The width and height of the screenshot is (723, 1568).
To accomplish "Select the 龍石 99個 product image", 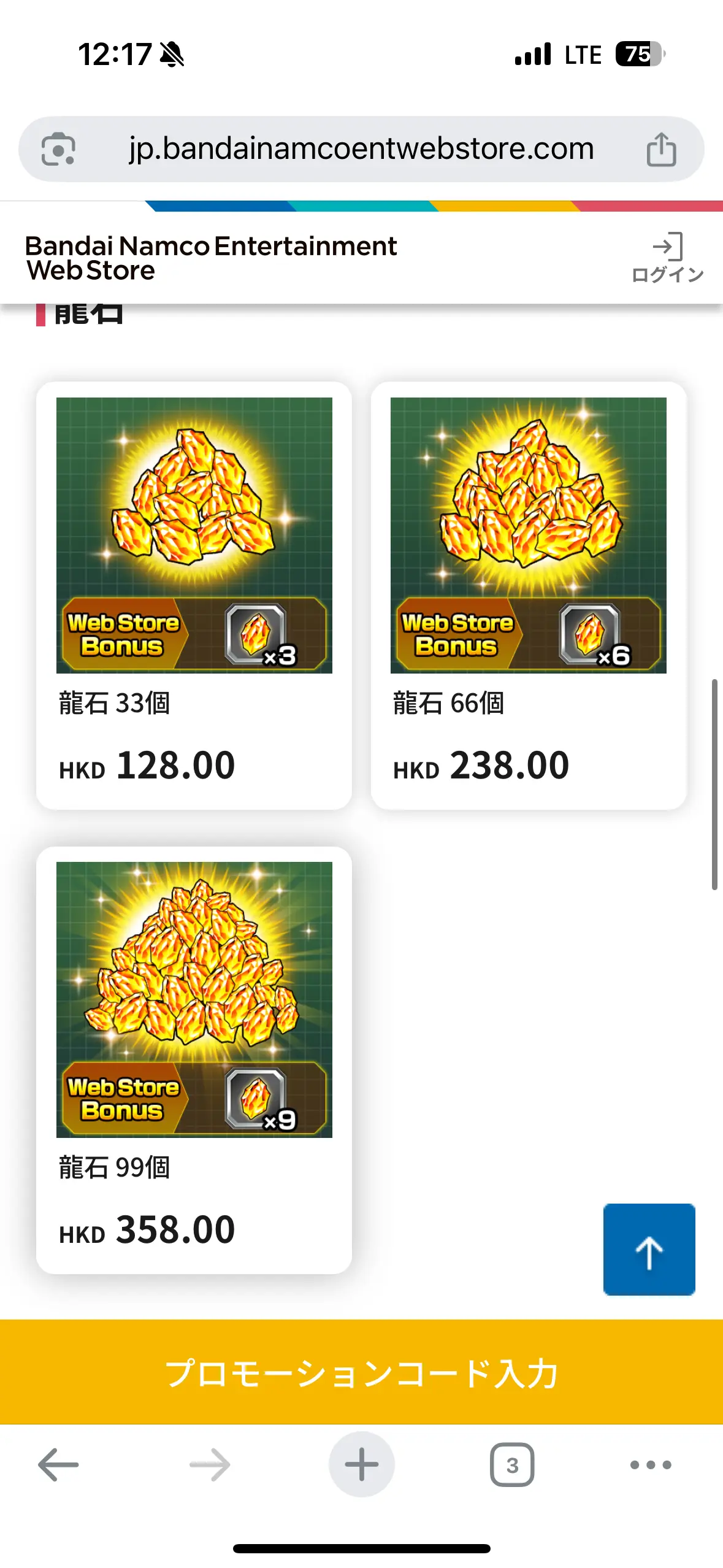I will tap(194, 999).
